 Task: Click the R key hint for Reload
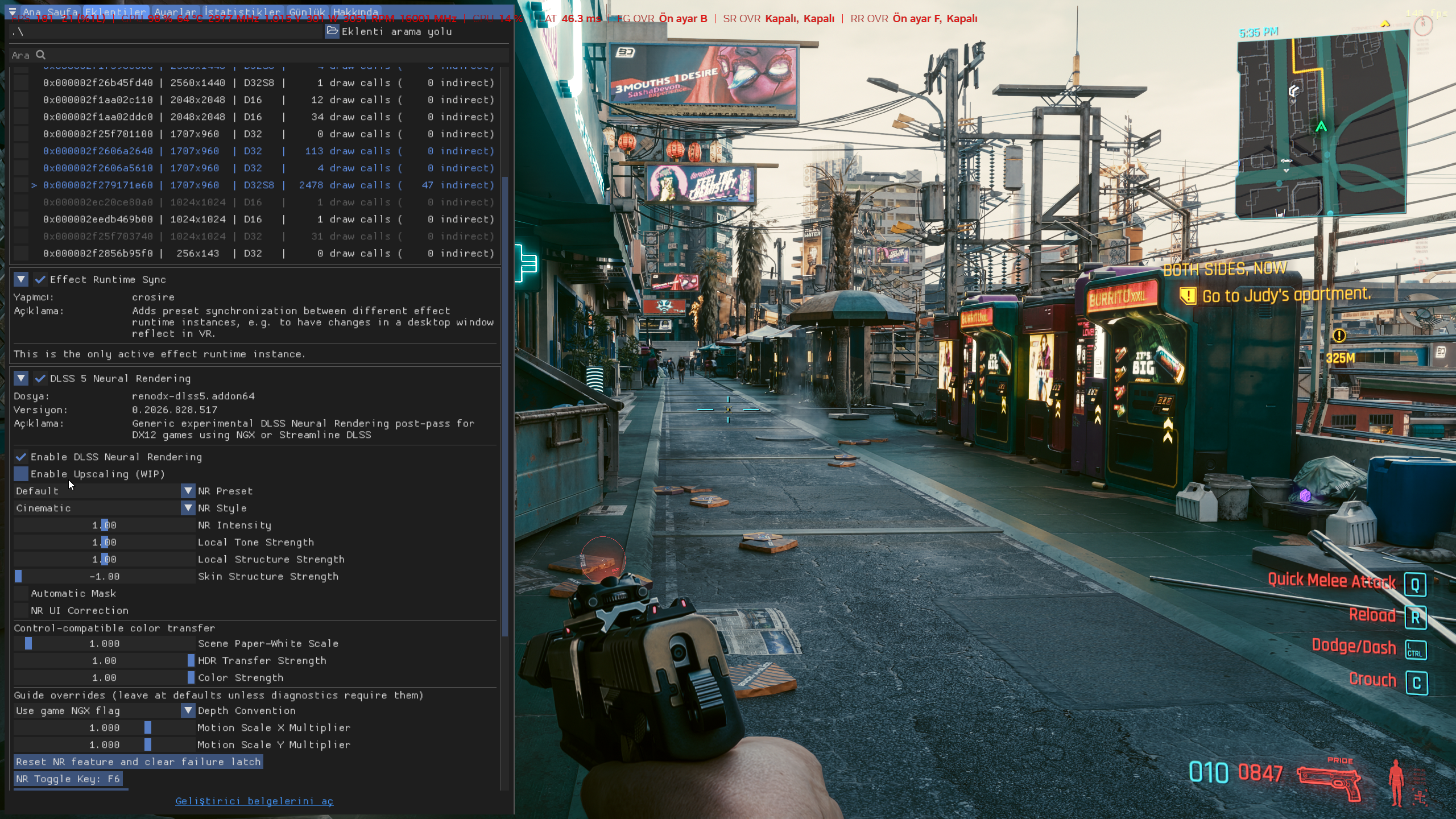point(1416,618)
